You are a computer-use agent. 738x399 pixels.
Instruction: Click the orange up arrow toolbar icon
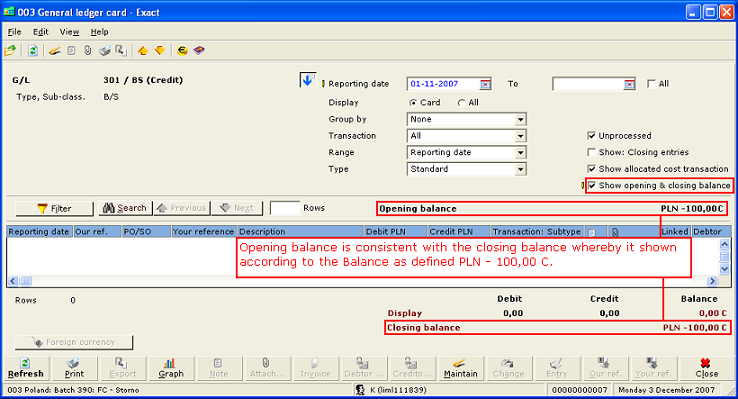coord(143,50)
